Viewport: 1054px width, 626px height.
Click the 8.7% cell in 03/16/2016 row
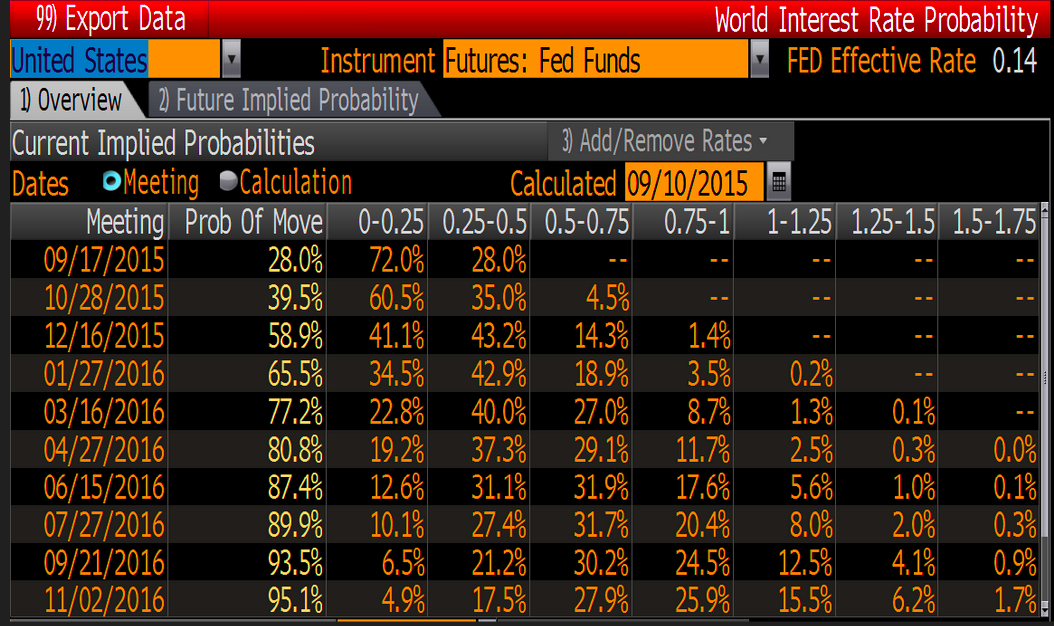709,411
